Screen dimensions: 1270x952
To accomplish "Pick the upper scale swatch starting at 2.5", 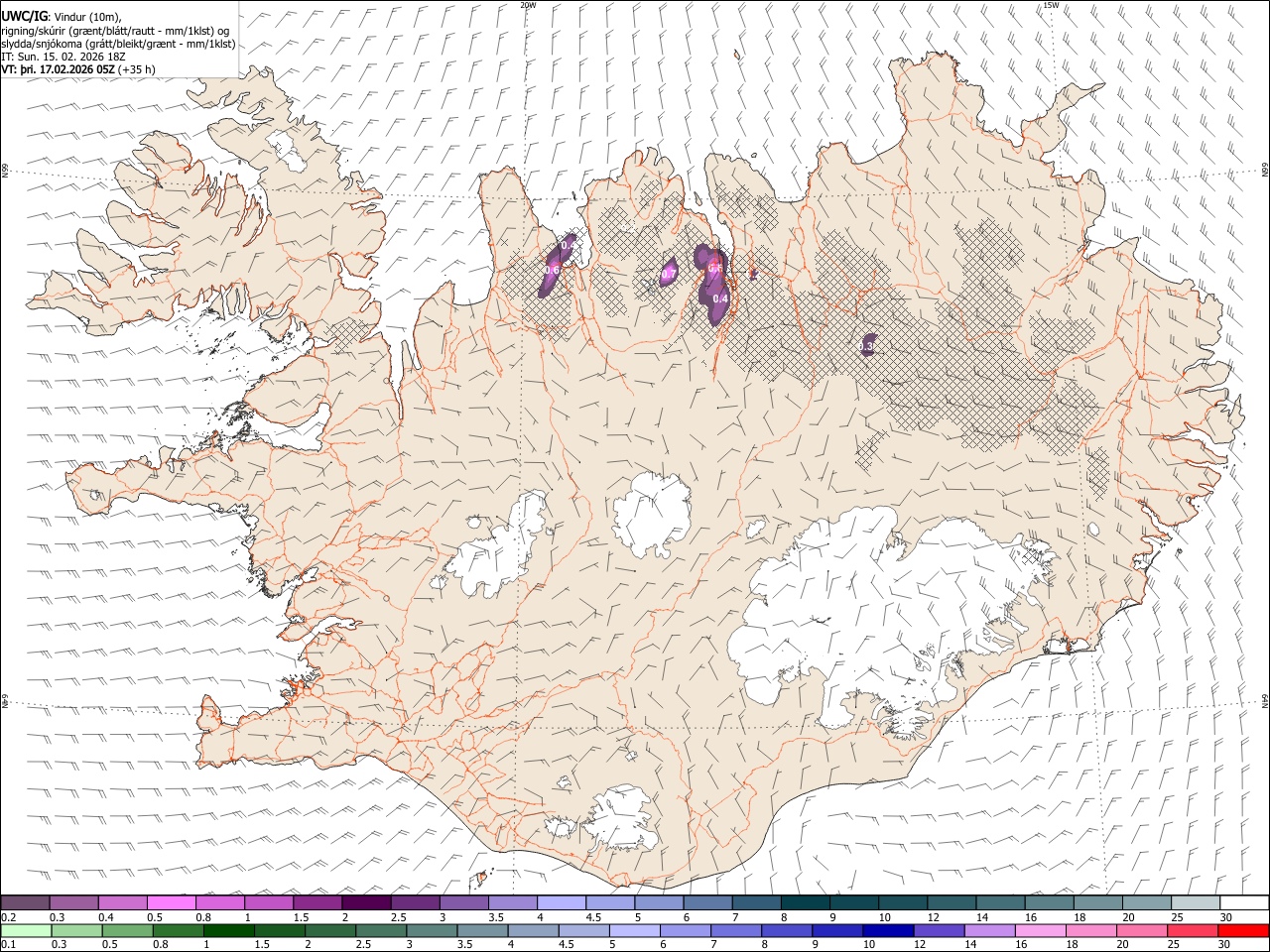I will (x=415, y=902).
